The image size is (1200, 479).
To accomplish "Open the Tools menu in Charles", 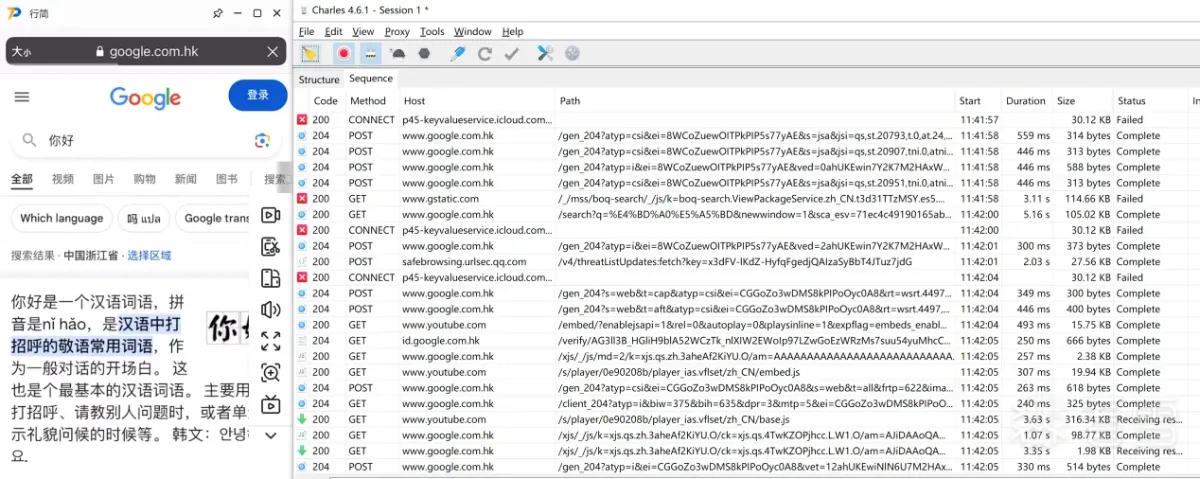I will pyautogui.click(x=432, y=32).
